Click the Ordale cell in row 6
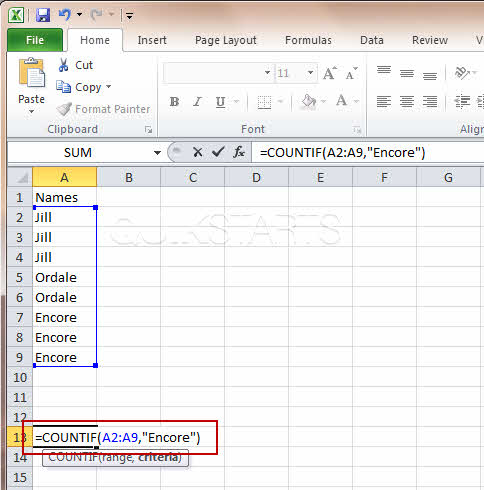484x490 pixels. 65,297
